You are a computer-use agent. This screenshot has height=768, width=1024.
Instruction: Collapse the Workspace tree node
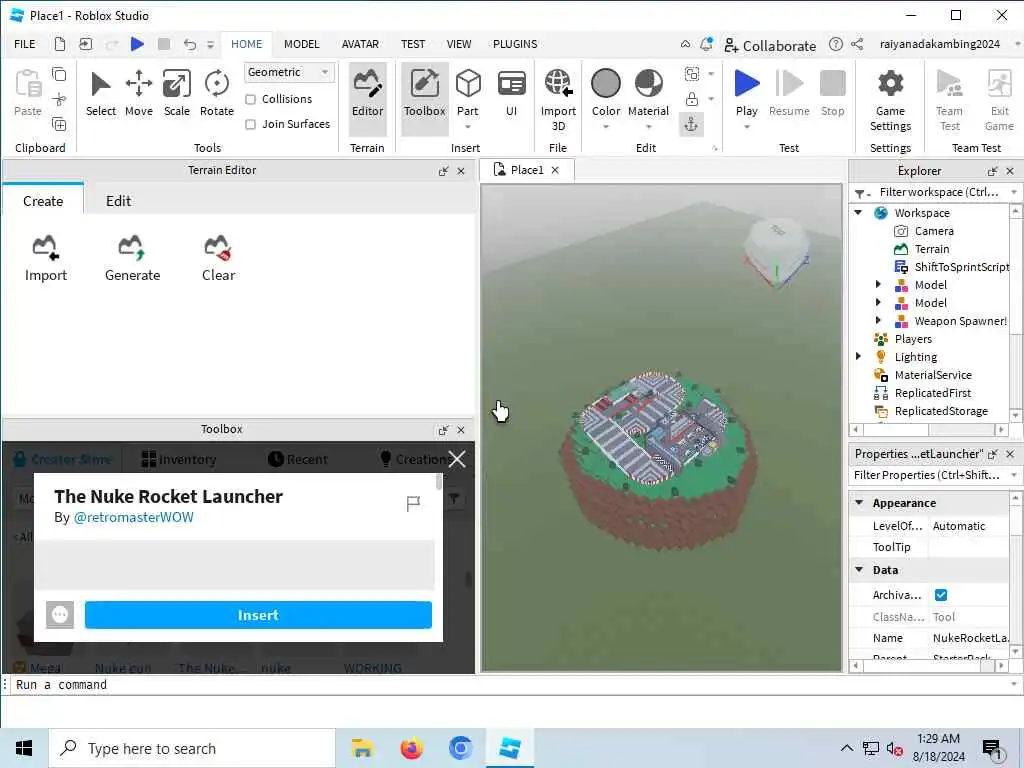pyautogui.click(x=859, y=213)
